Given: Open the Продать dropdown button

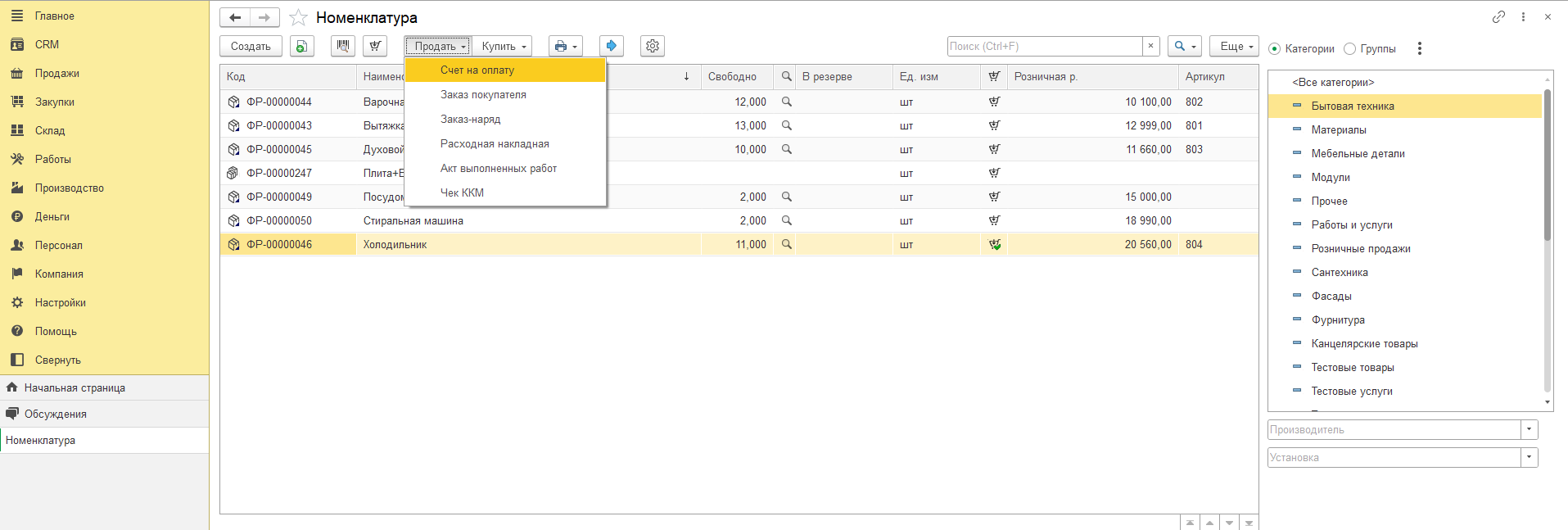Looking at the screenshot, I should 438,46.
